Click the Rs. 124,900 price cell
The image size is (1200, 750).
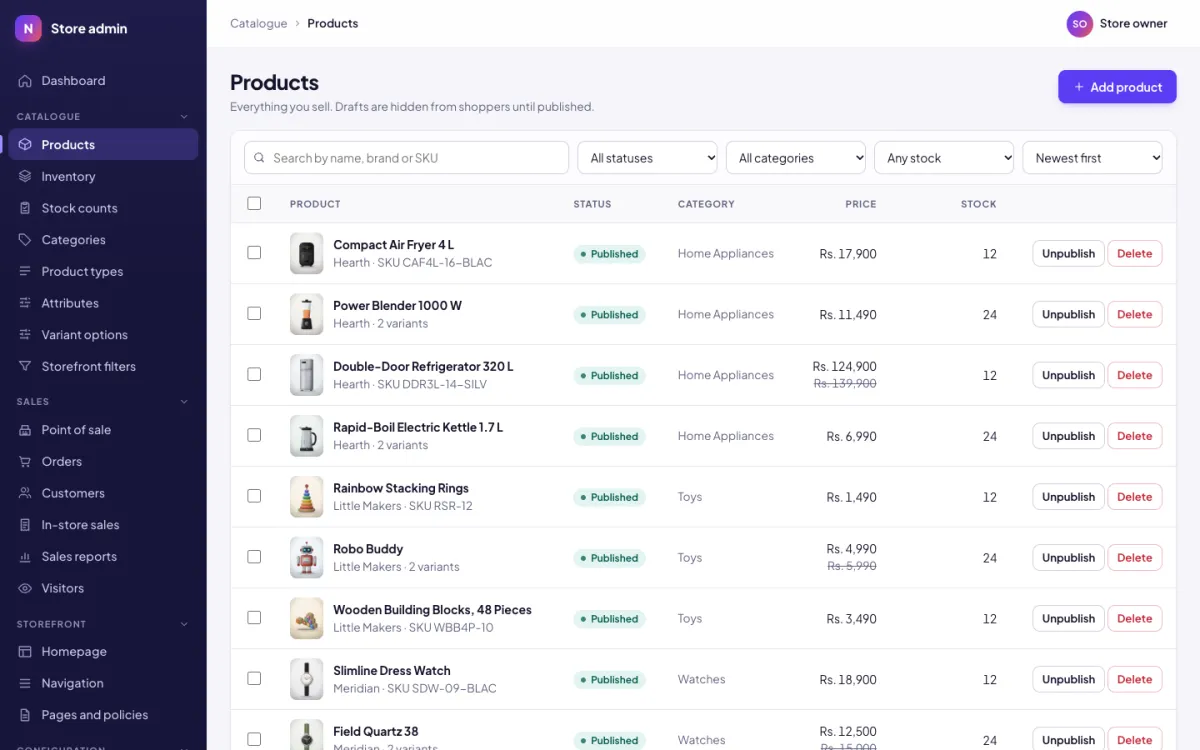click(x=844, y=367)
